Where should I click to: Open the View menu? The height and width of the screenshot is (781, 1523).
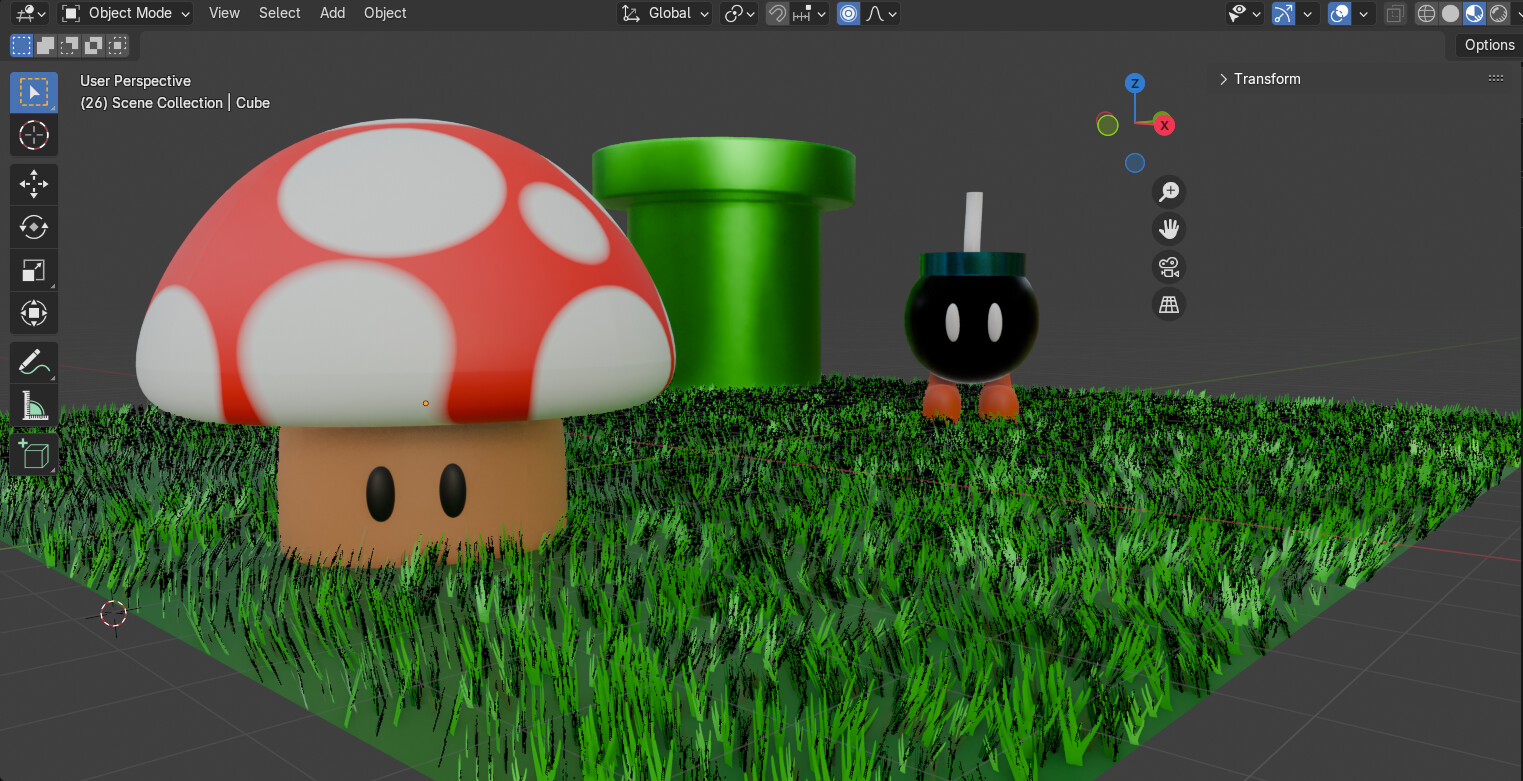[x=224, y=13]
